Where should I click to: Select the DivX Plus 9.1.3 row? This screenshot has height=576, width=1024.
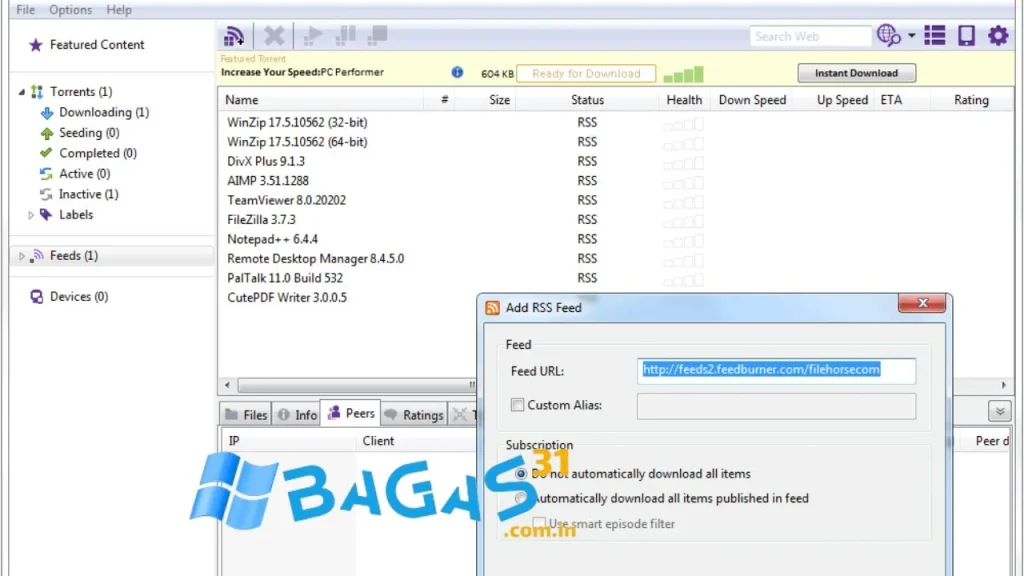coord(616,161)
